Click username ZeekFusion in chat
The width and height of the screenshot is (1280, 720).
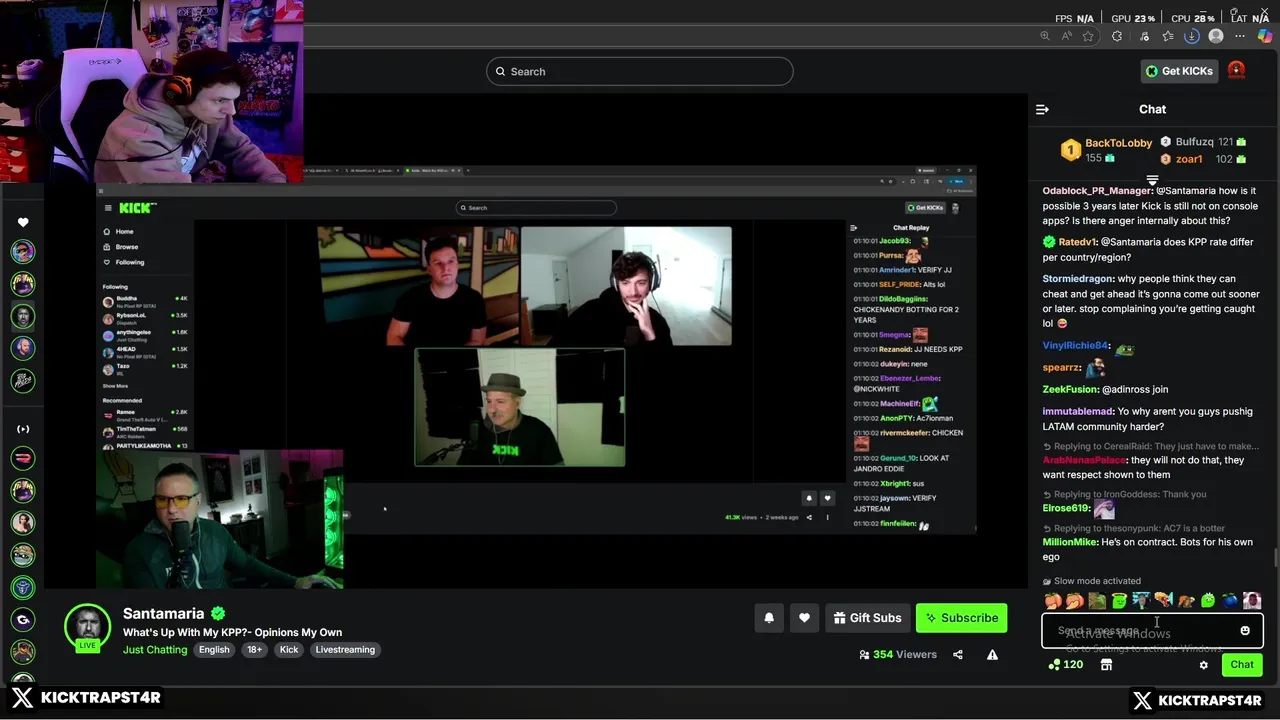[1070, 390]
